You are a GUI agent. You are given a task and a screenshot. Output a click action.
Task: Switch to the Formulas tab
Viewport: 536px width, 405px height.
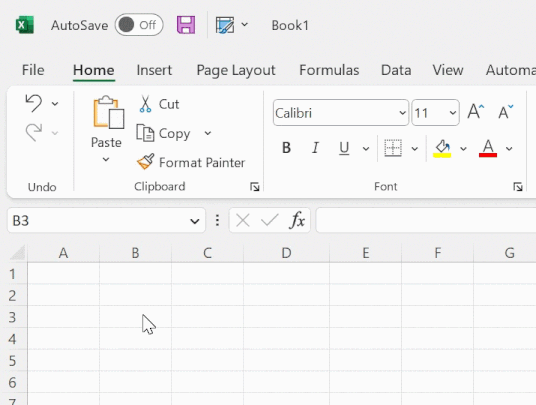(329, 70)
